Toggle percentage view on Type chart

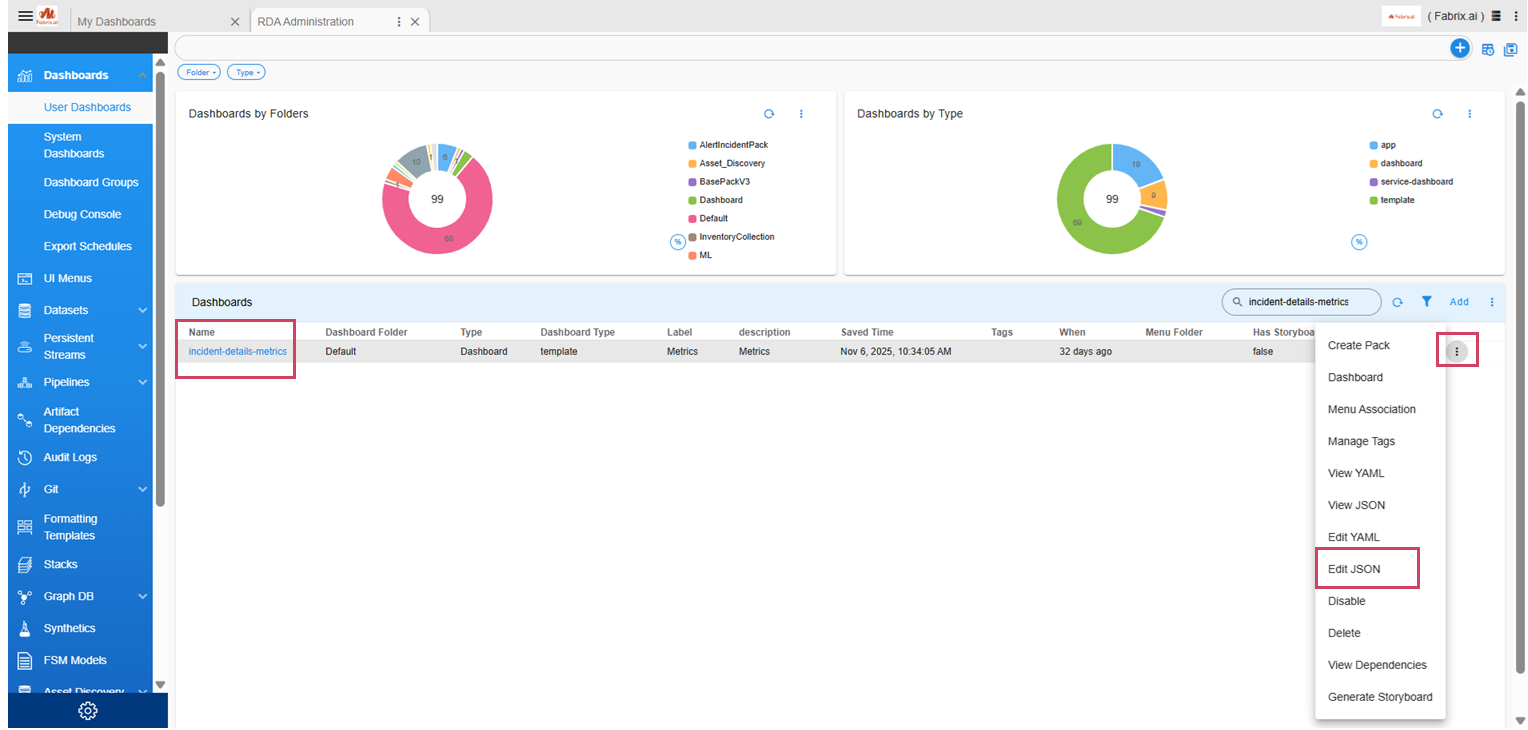(x=1359, y=242)
